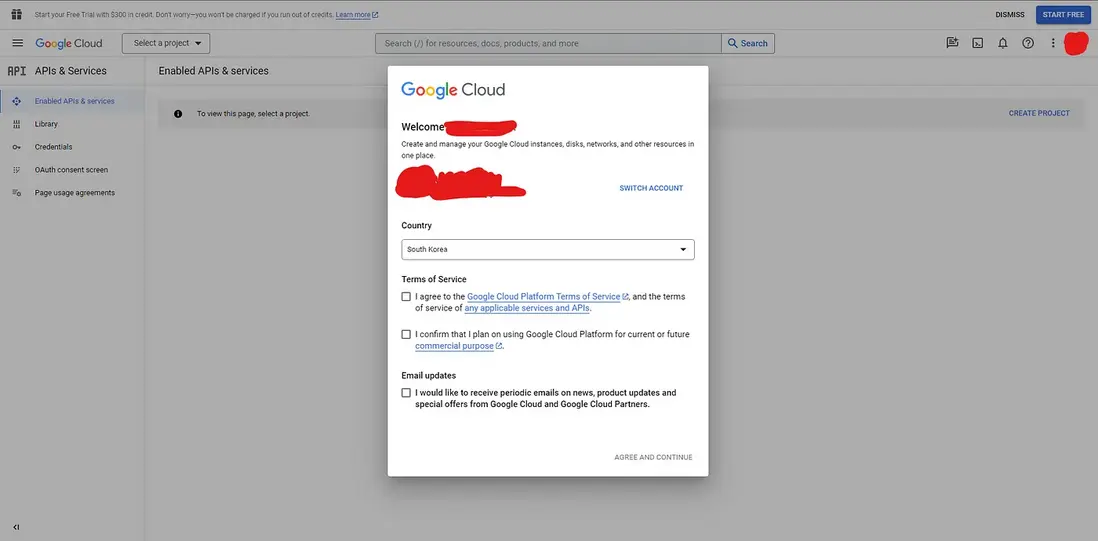Click the START FREE button
Viewport: 1098px width, 541px height.
click(1063, 15)
